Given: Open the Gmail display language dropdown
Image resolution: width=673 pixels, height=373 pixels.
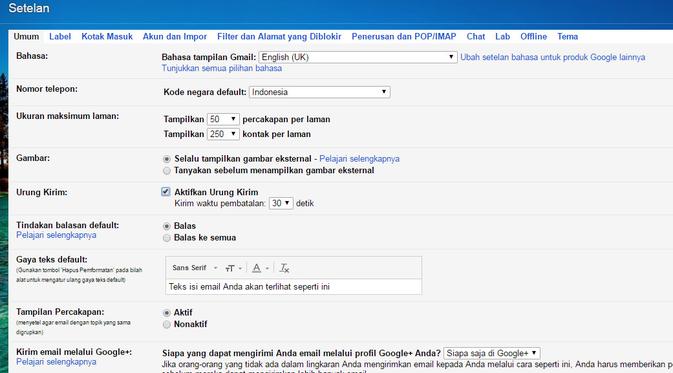Looking at the screenshot, I should tap(358, 57).
